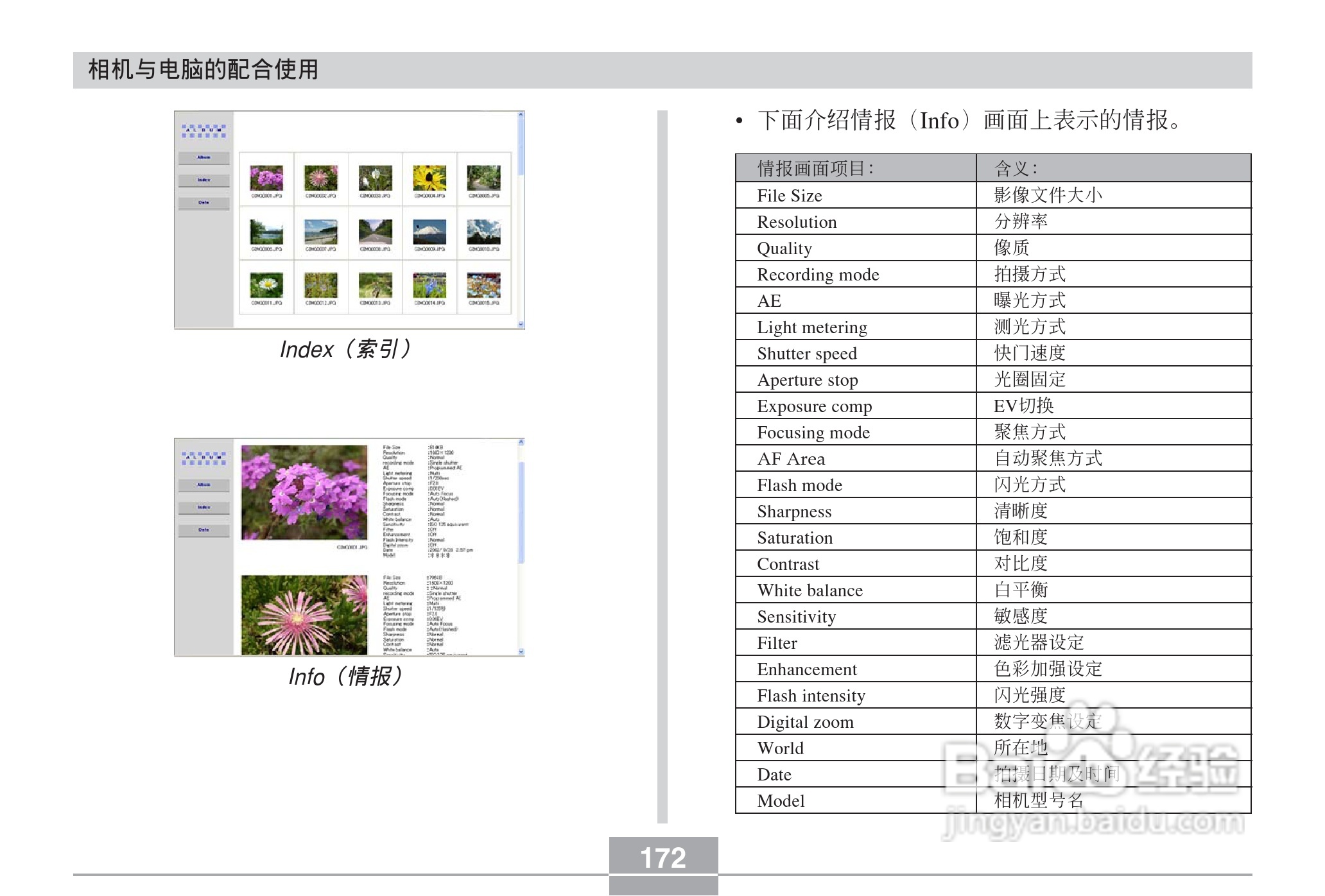Select the CIMG0001.JPG flower thumbnail
This screenshot has width=1325, height=896.
[x=265, y=178]
